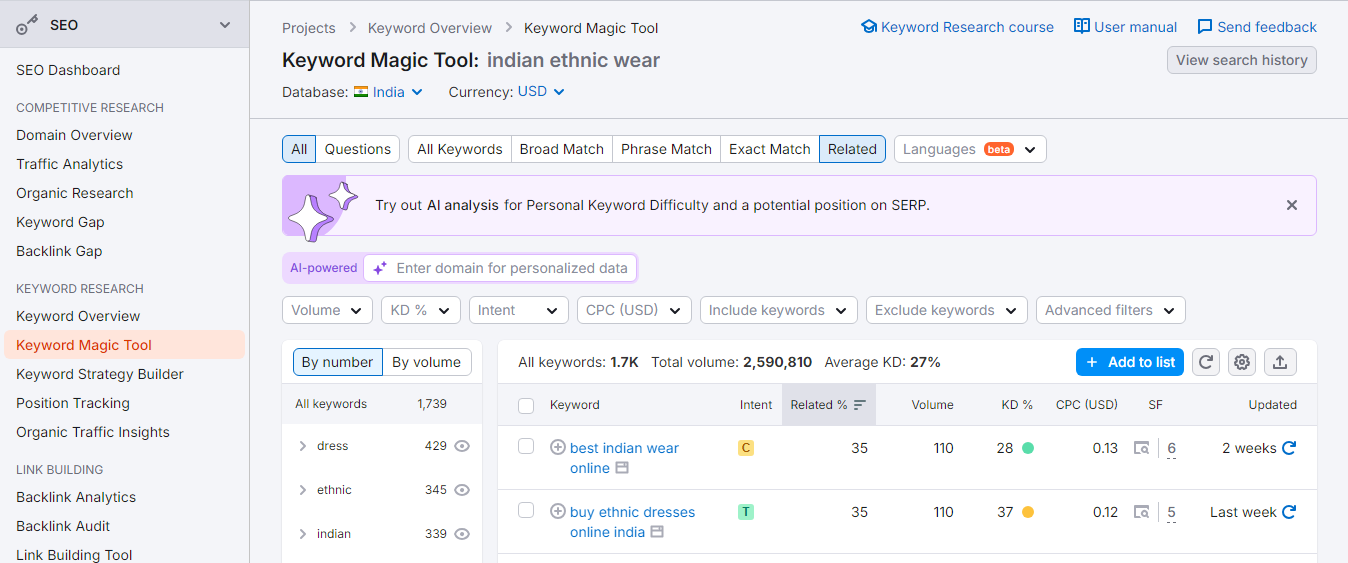Refresh metrics icon for the Last week row
The width and height of the screenshot is (1348, 563).
point(1289,512)
